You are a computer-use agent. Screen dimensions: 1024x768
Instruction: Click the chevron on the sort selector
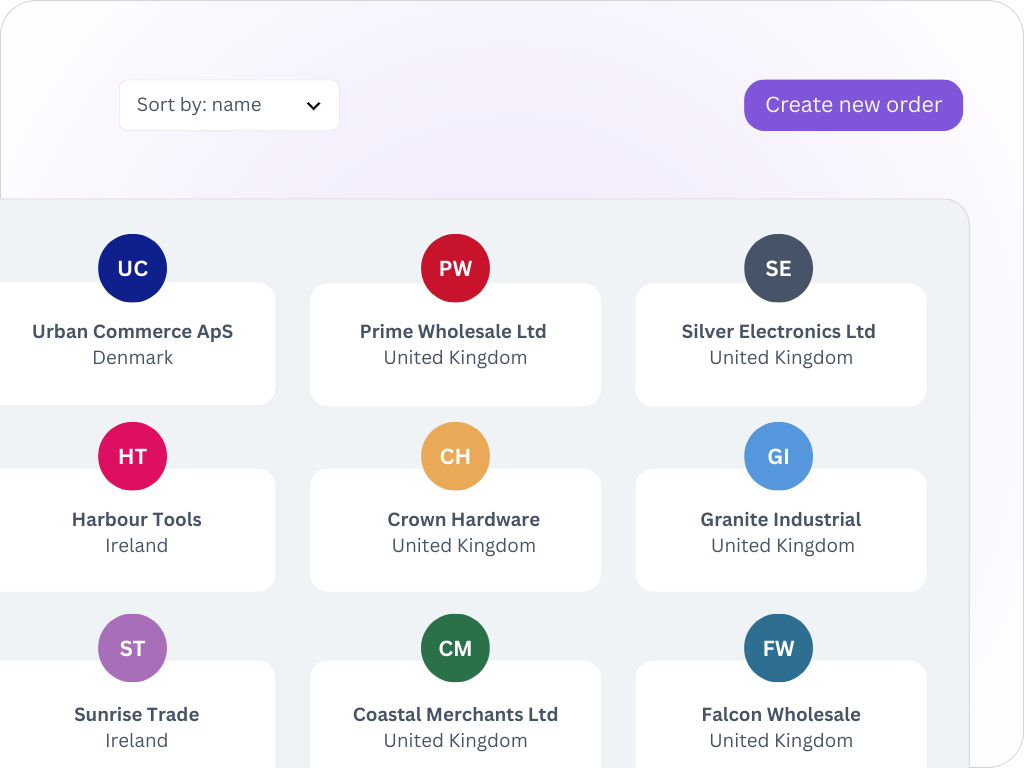point(312,105)
